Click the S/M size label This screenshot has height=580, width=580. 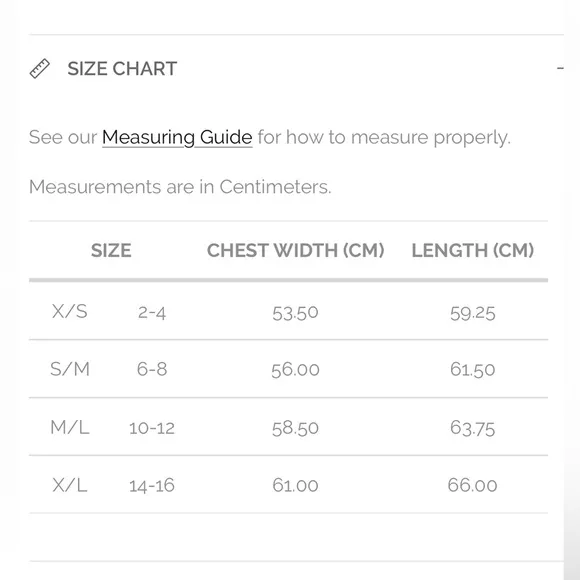pyautogui.click(x=70, y=369)
